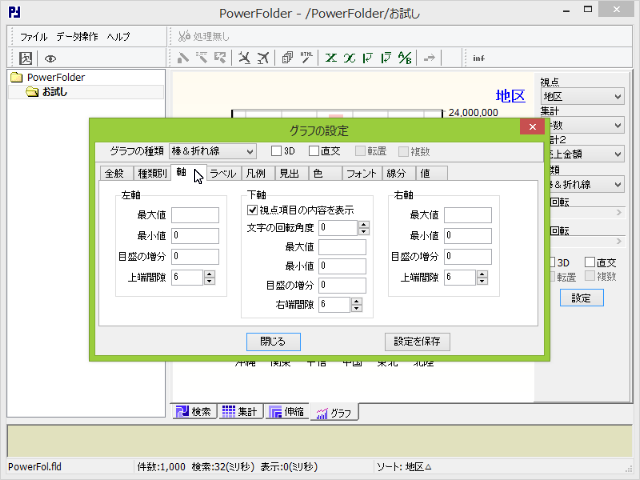Click the airplane landing icon

tap(244, 58)
